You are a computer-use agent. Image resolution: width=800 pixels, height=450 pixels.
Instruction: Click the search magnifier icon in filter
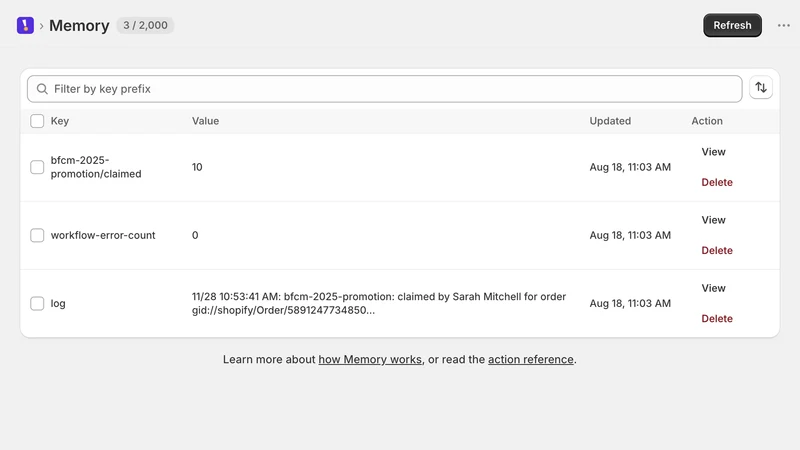(x=42, y=89)
